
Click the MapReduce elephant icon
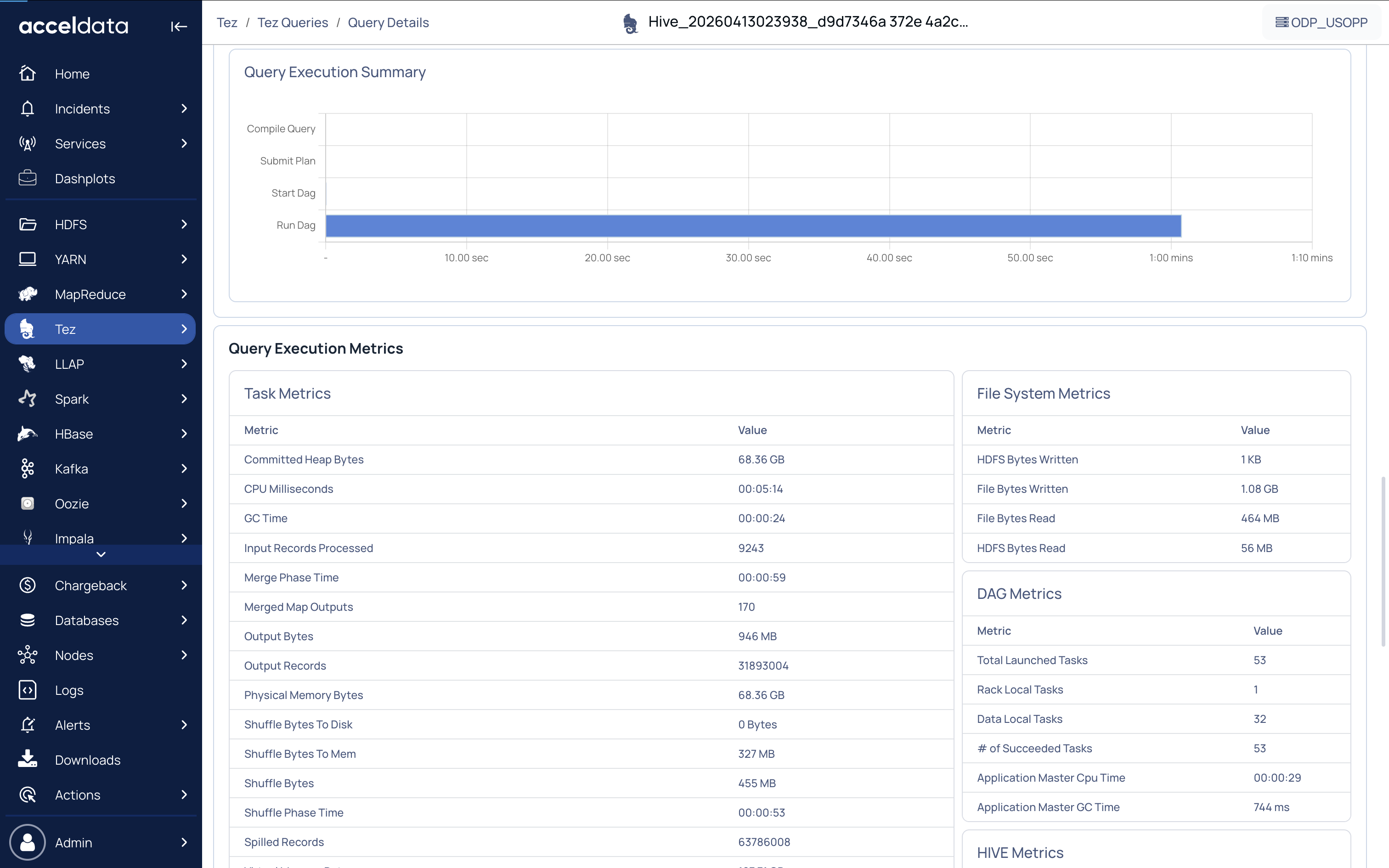[x=28, y=294]
